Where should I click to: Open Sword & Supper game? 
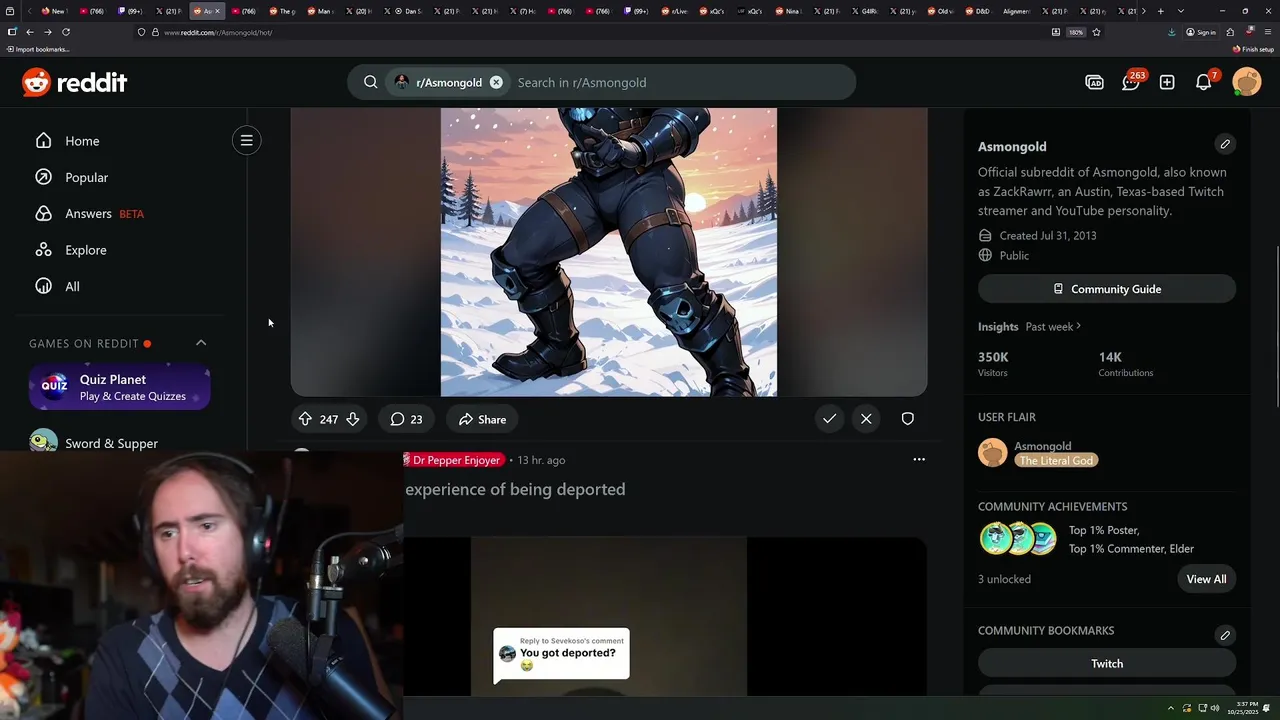click(111, 443)
